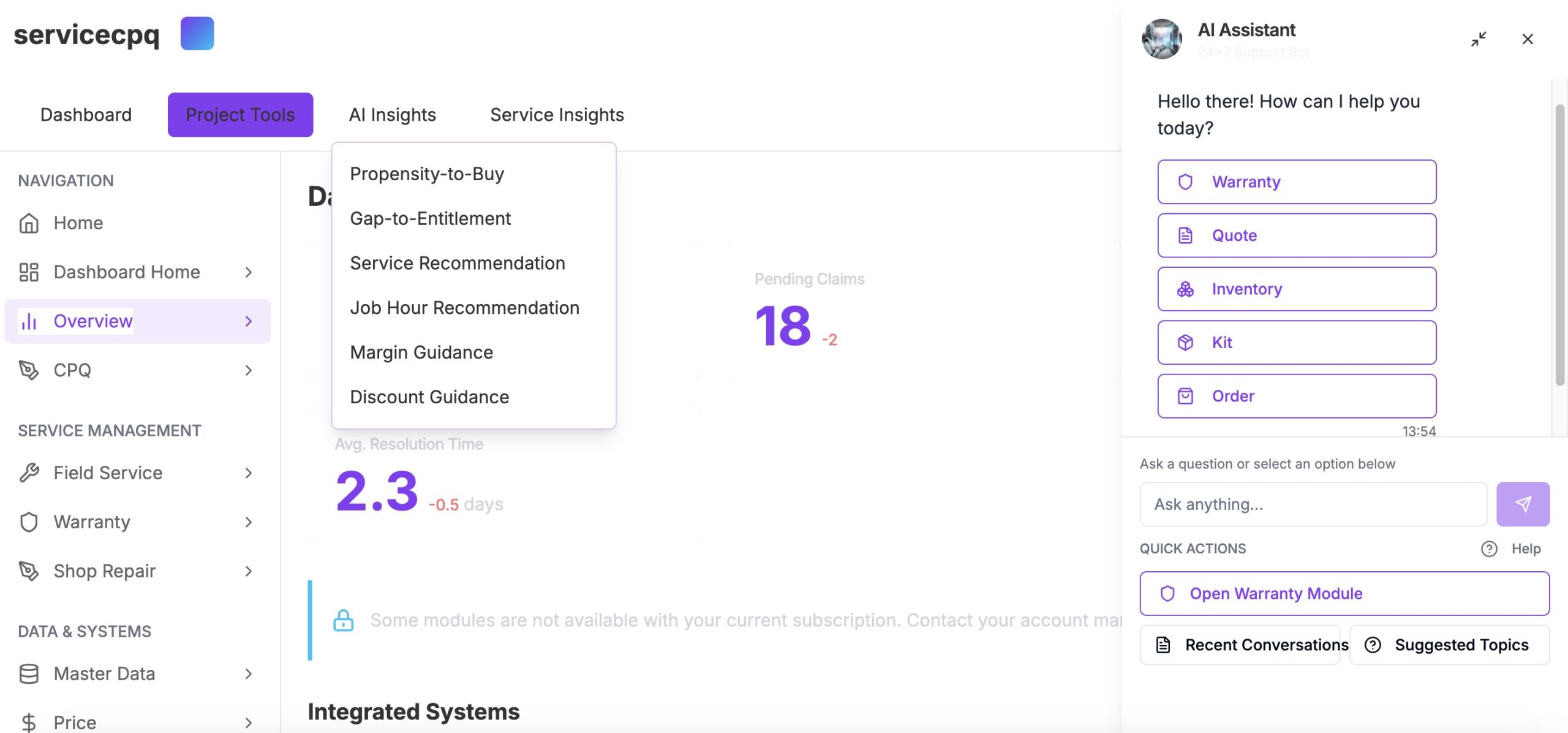Screen dimensions: 1568x733
Task: Click Open Warranty Module quick action
Action: (1344, 593)
